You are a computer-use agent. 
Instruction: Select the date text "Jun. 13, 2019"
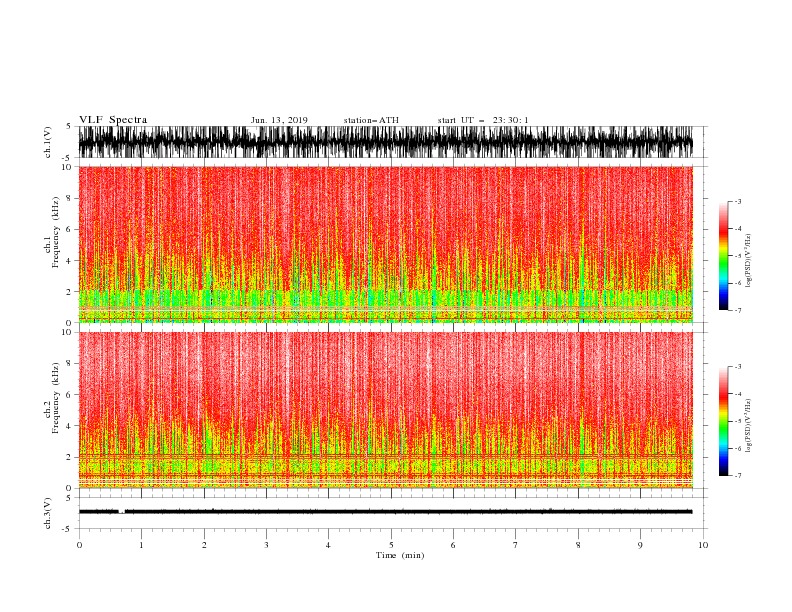point(279,120)
